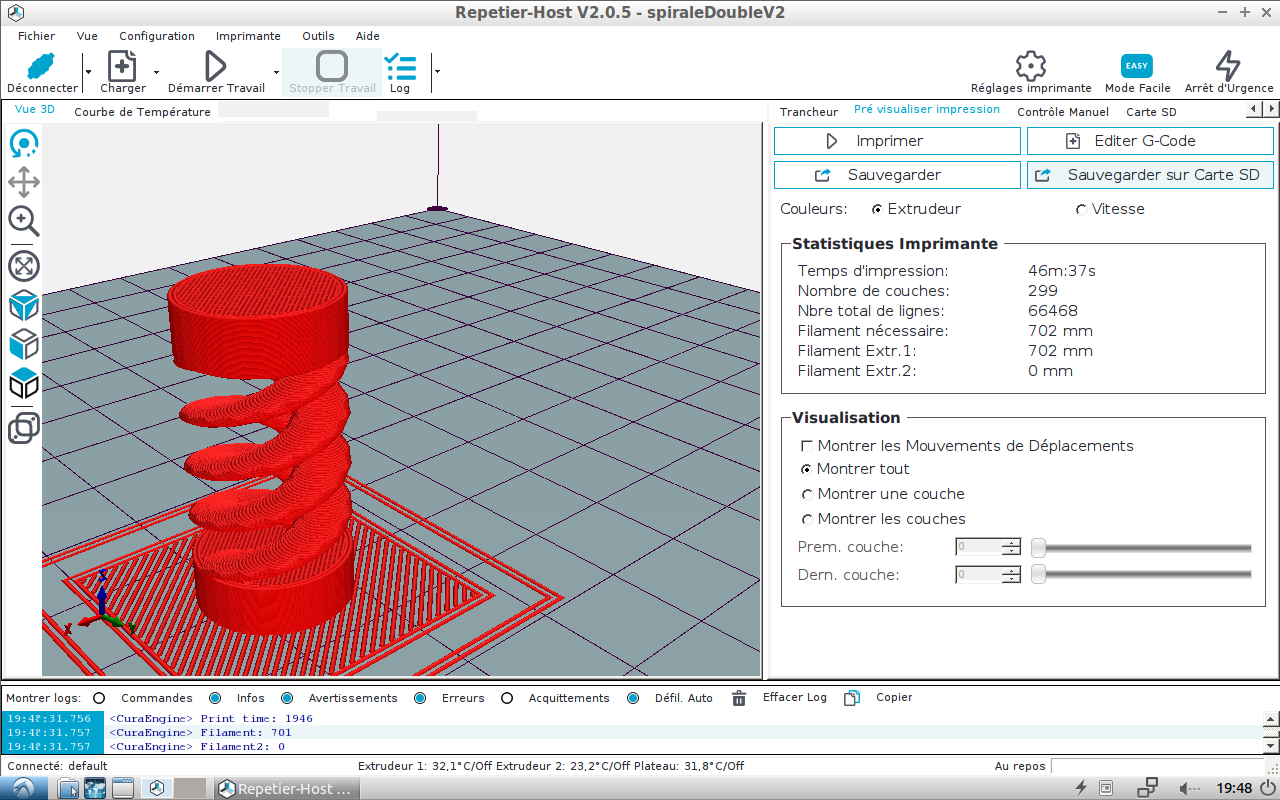Toggle the Log panel icon
1280x800 pixels.
pos(400,66)
